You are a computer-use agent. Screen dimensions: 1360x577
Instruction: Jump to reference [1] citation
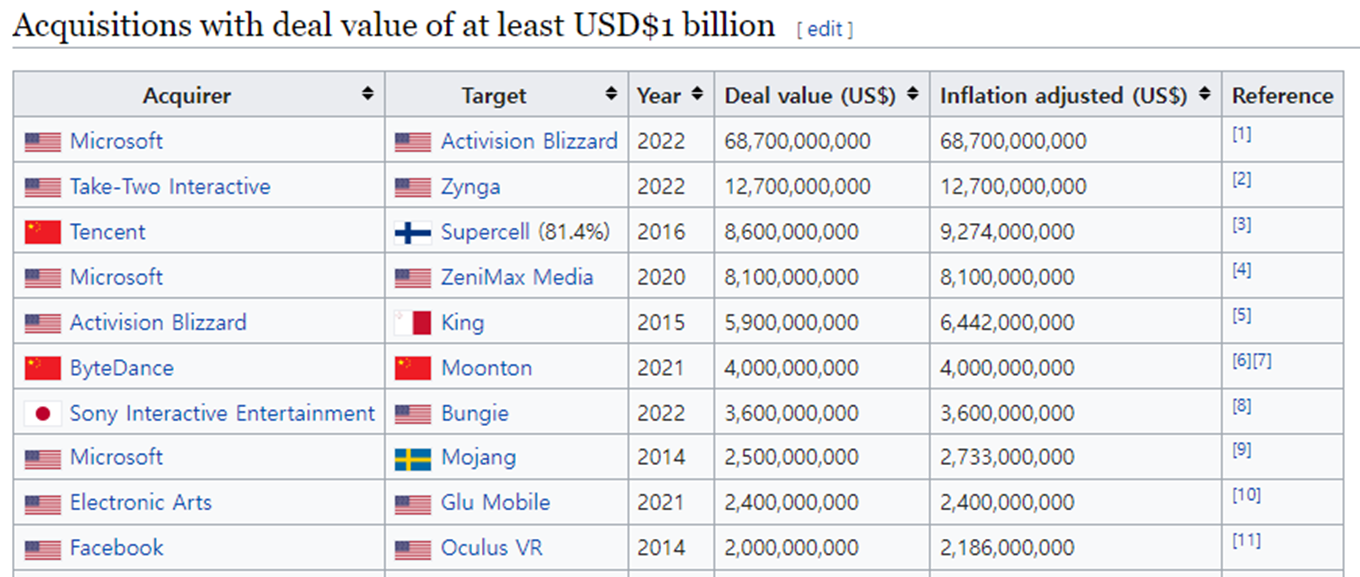[x=1241, y=135]
